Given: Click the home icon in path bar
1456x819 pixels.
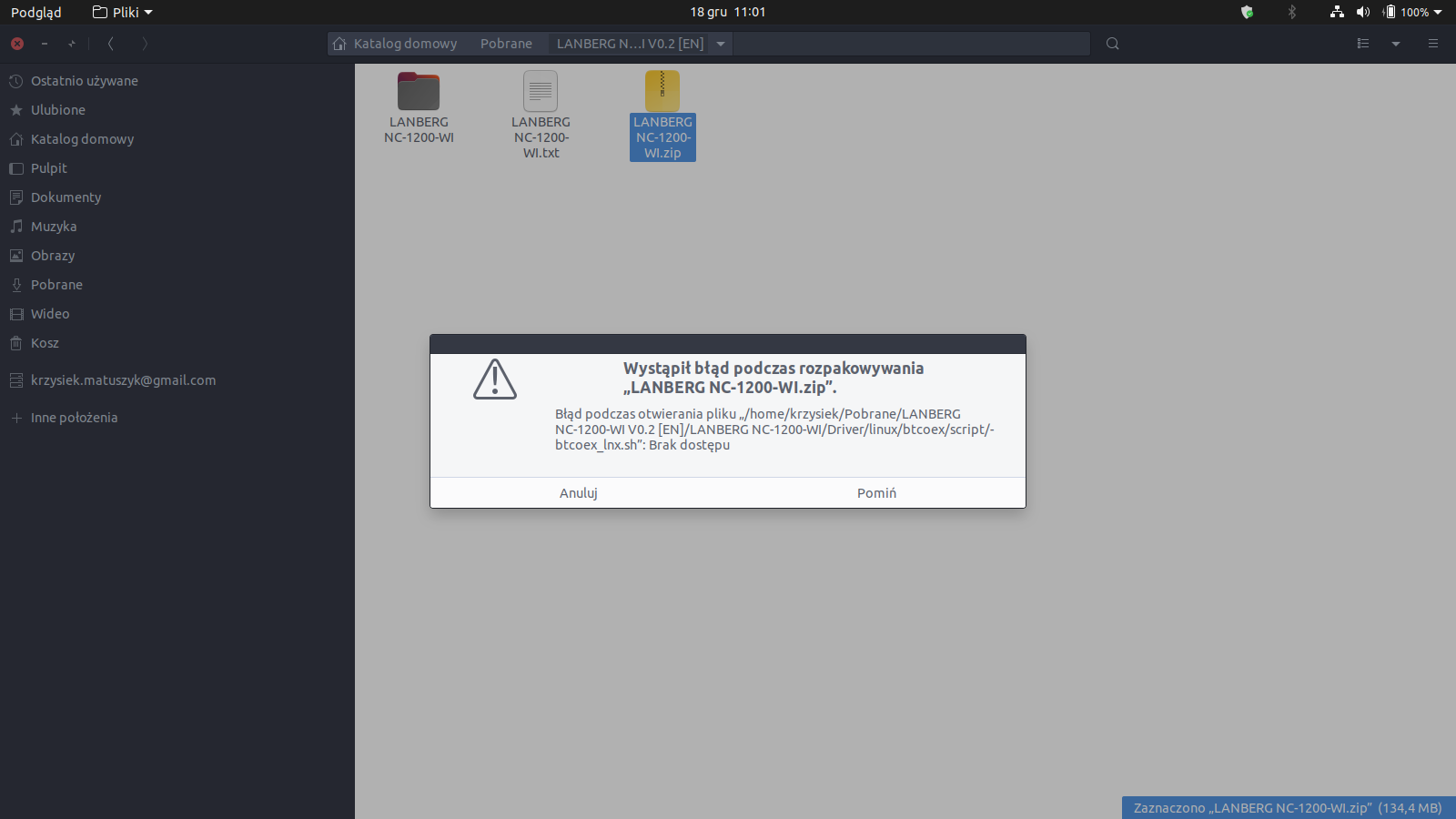Looking at the screenshot, I should 339,44.
